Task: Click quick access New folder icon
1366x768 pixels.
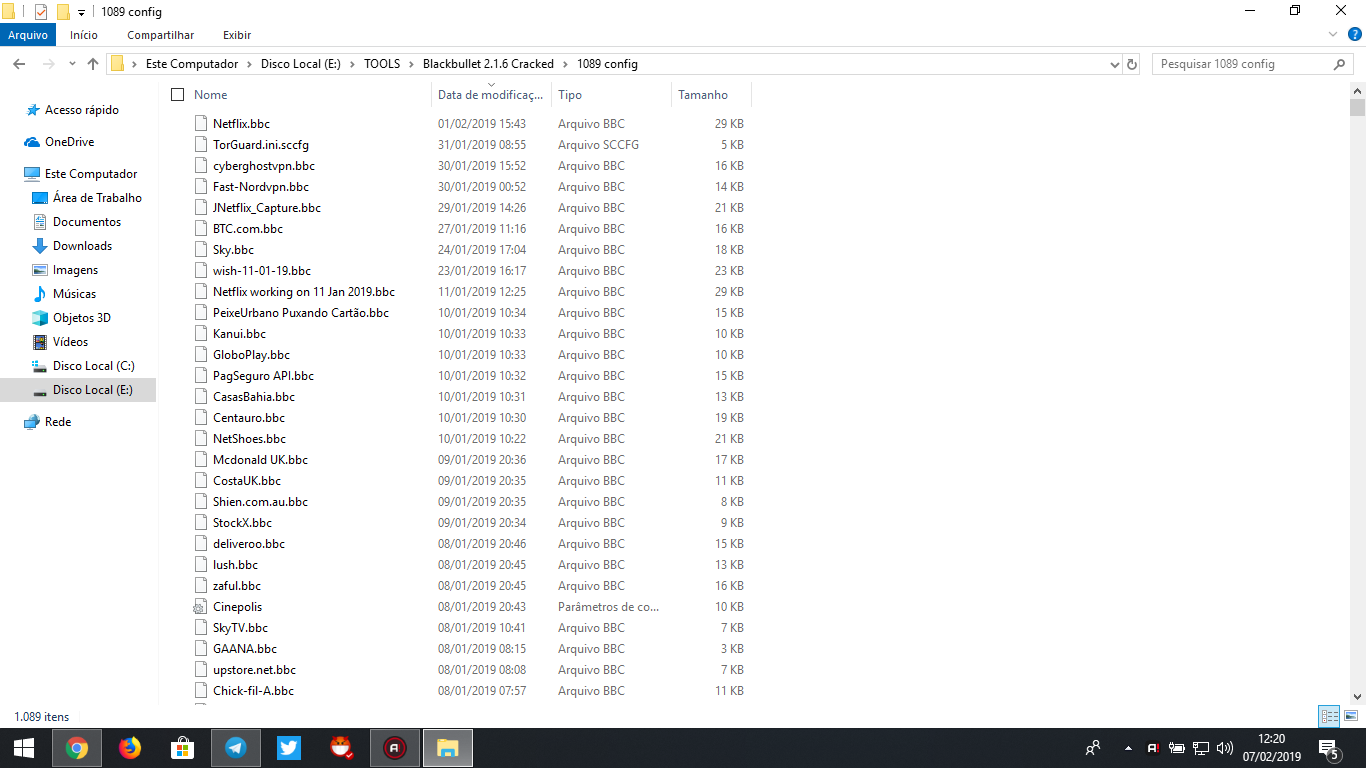Action: click(x=63, y=12)
